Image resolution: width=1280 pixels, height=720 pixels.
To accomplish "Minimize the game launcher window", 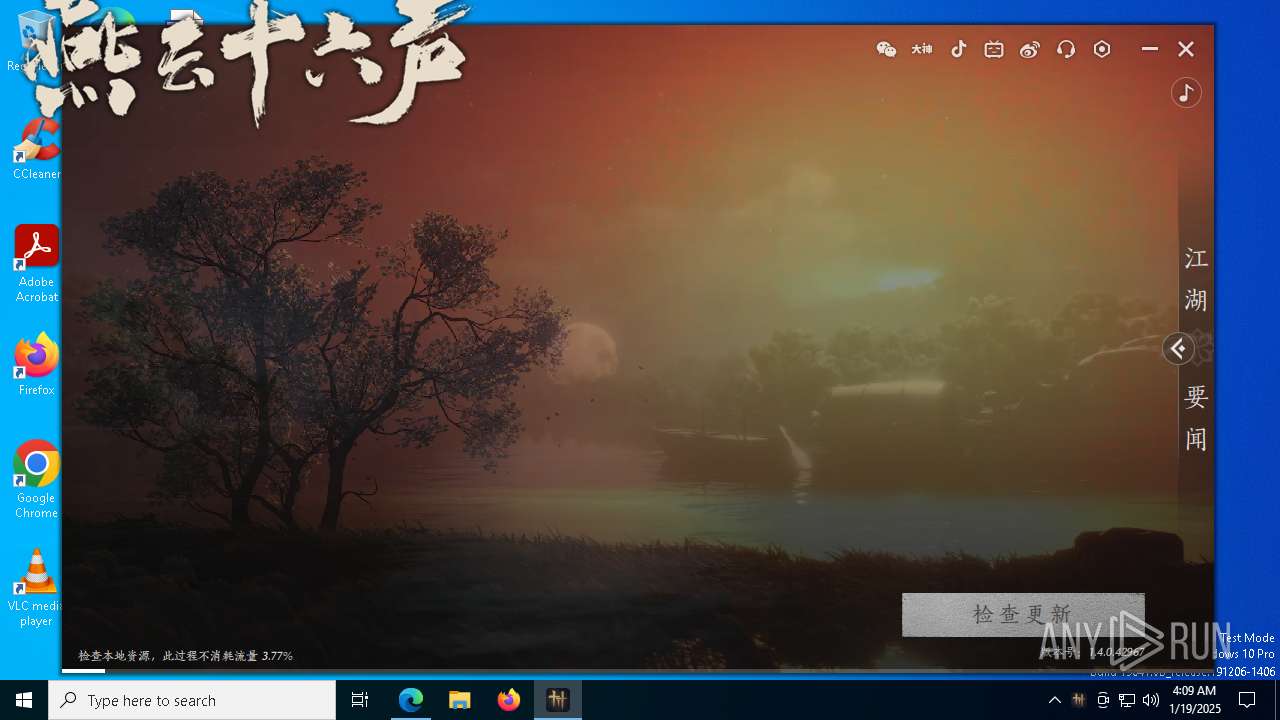I will point(1150,49).
